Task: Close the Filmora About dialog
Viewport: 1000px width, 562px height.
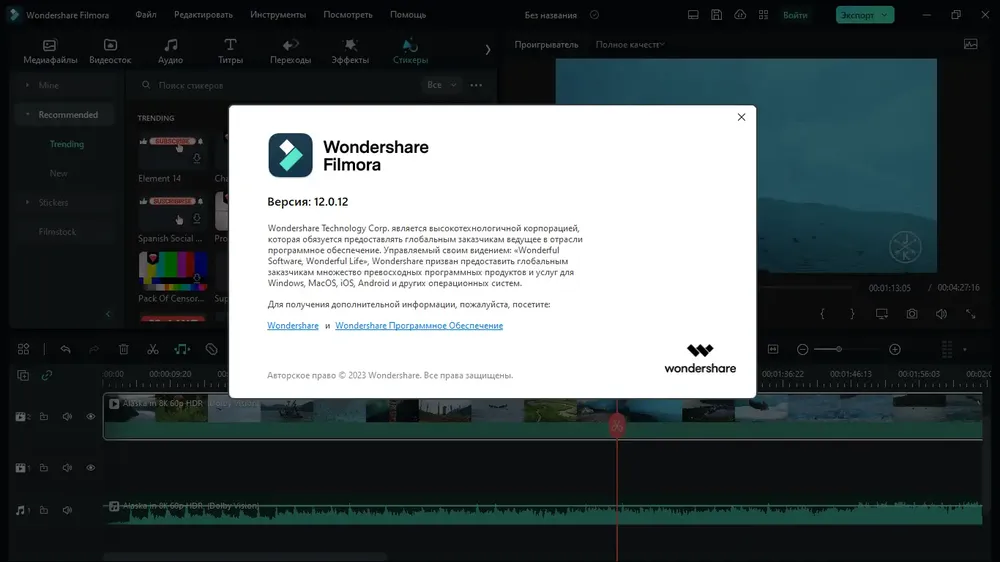Action: (741, 117)
